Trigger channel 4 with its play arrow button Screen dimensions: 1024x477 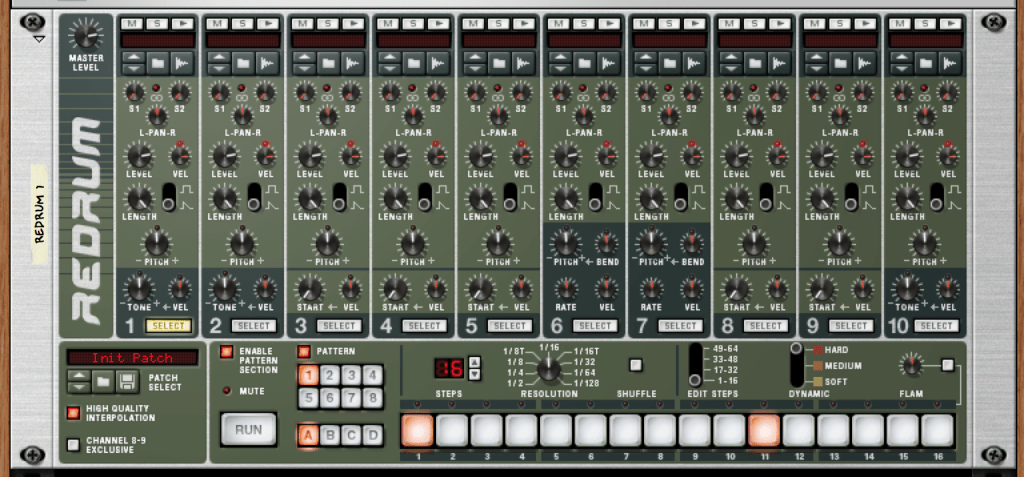[438, 24]
